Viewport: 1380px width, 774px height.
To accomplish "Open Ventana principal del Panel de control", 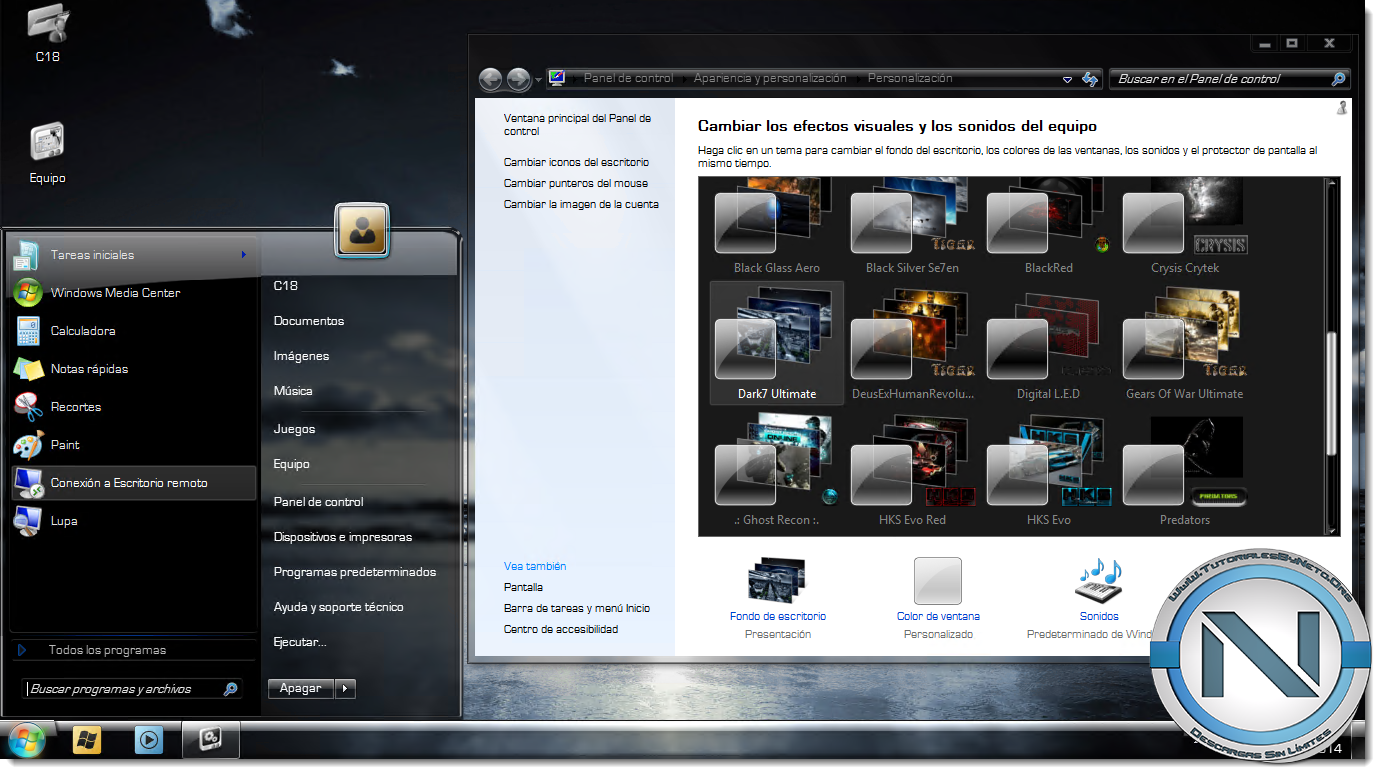I will [577, 124].
